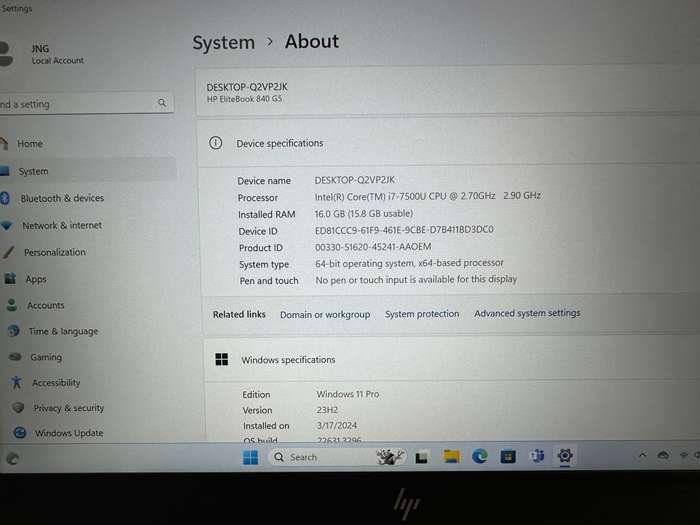Click the System breadcrumb link
Viewport: 700px width, 525px height.
click(224, 43)
